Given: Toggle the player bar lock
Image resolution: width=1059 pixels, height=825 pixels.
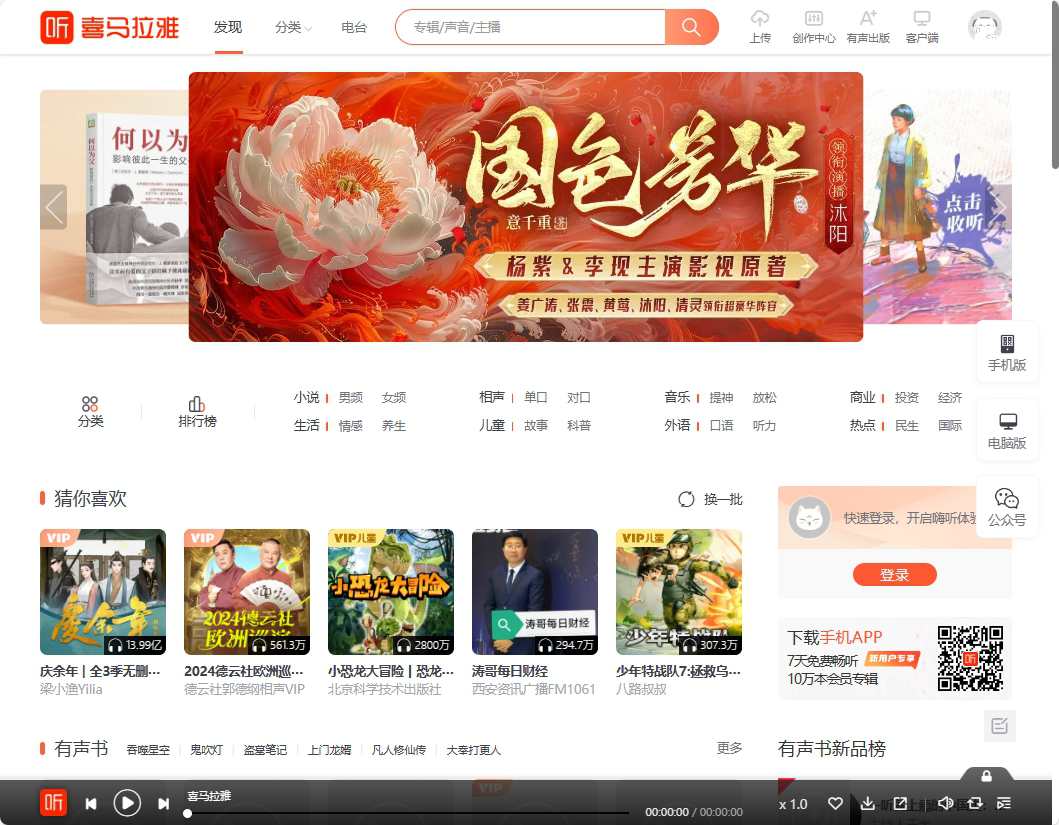Looking at the screenshot, I should (x=987, y=776).
